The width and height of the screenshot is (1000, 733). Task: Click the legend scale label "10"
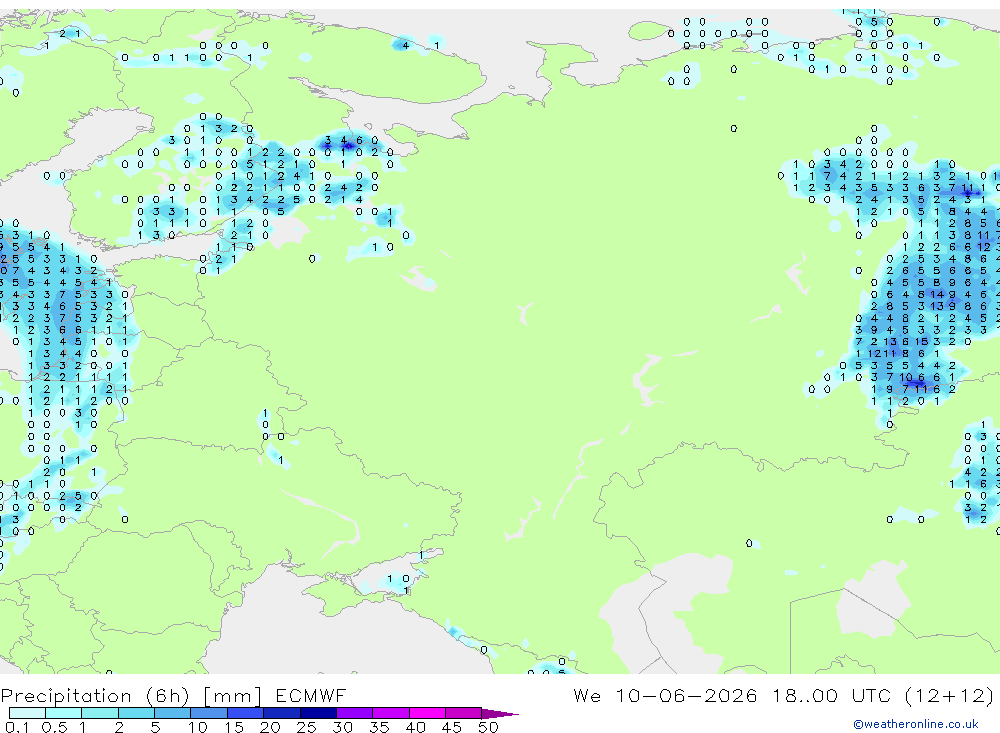click(198, 727)
